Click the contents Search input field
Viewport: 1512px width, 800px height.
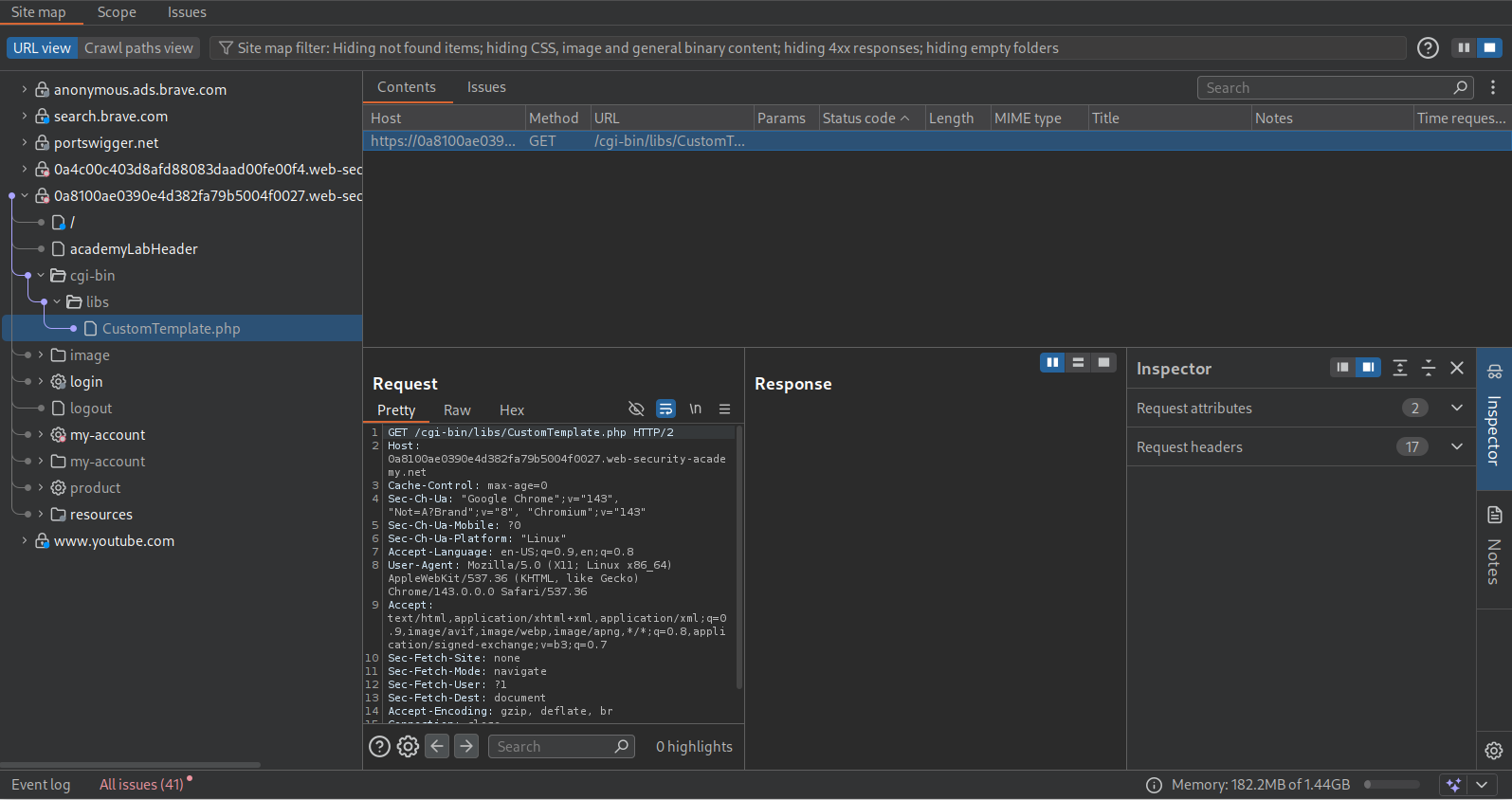(1325, 88)
